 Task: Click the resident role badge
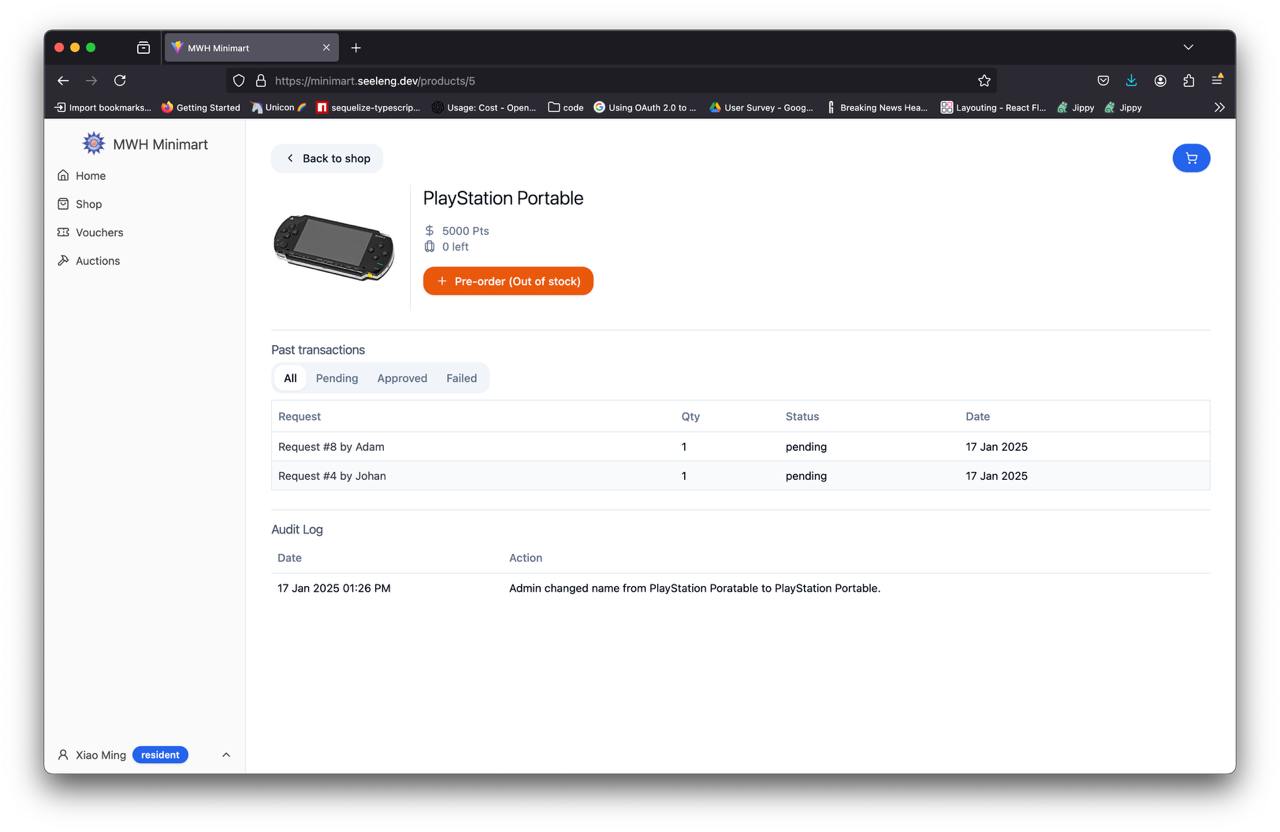160,755
